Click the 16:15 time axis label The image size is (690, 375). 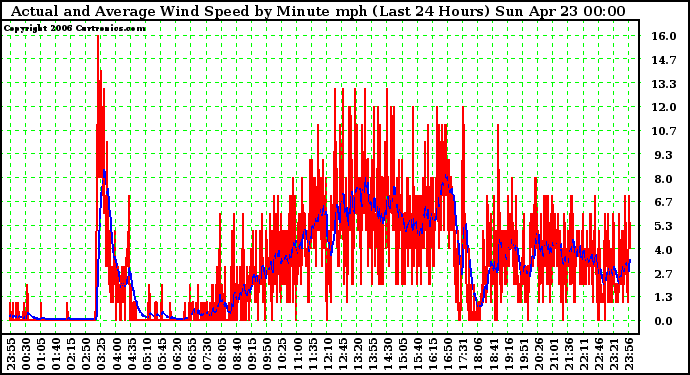click(x=432, y=354)
